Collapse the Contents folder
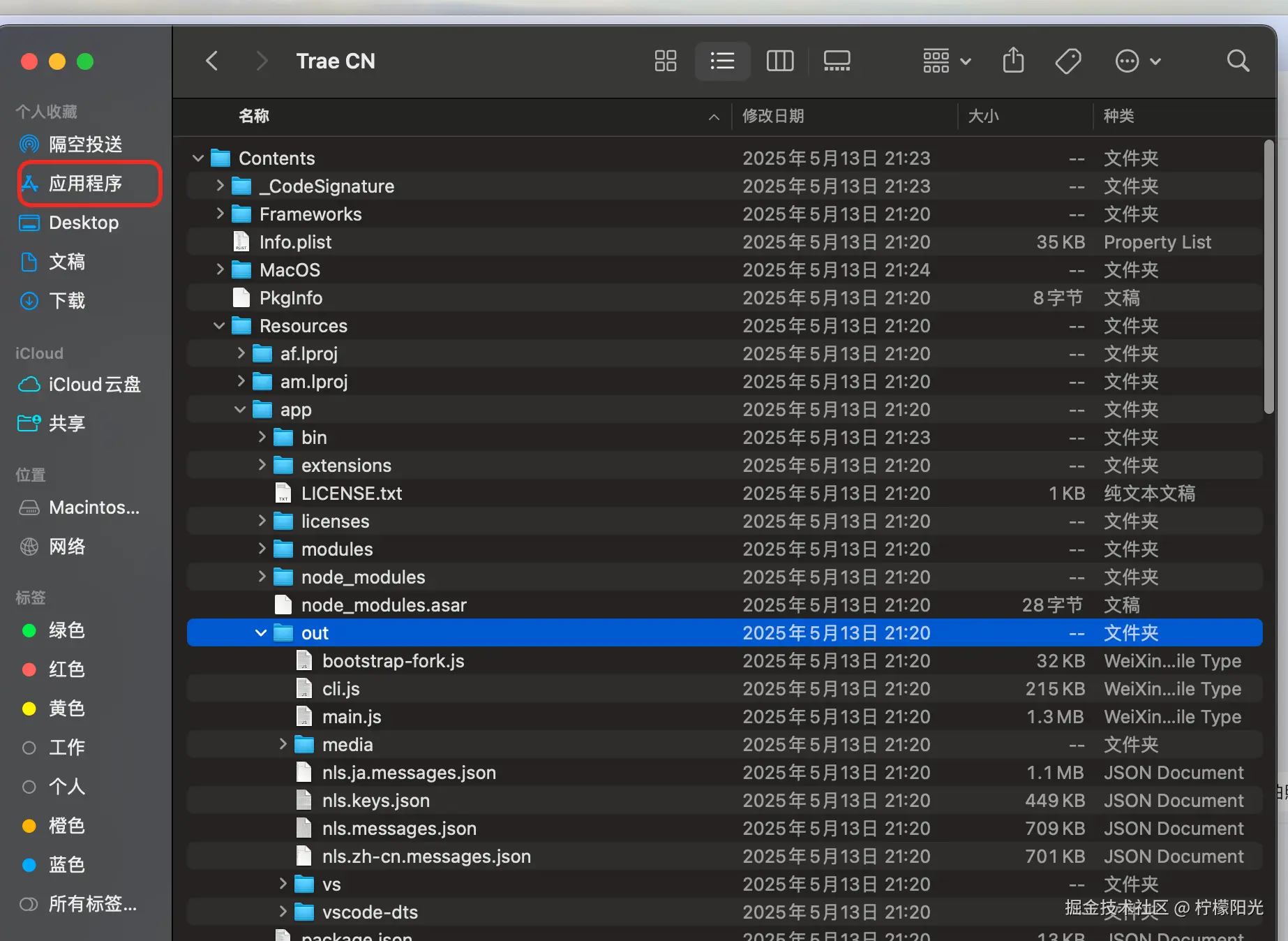The image size is (1288, 941). click(198, 158)
